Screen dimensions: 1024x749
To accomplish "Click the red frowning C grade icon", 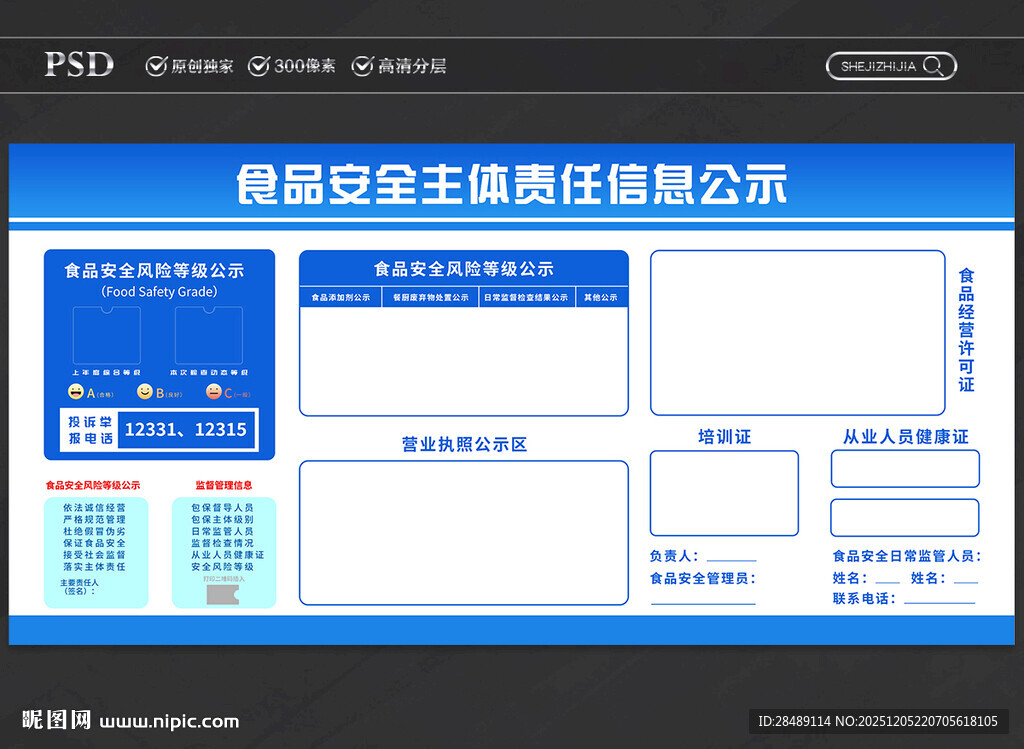I will [213, 392].
